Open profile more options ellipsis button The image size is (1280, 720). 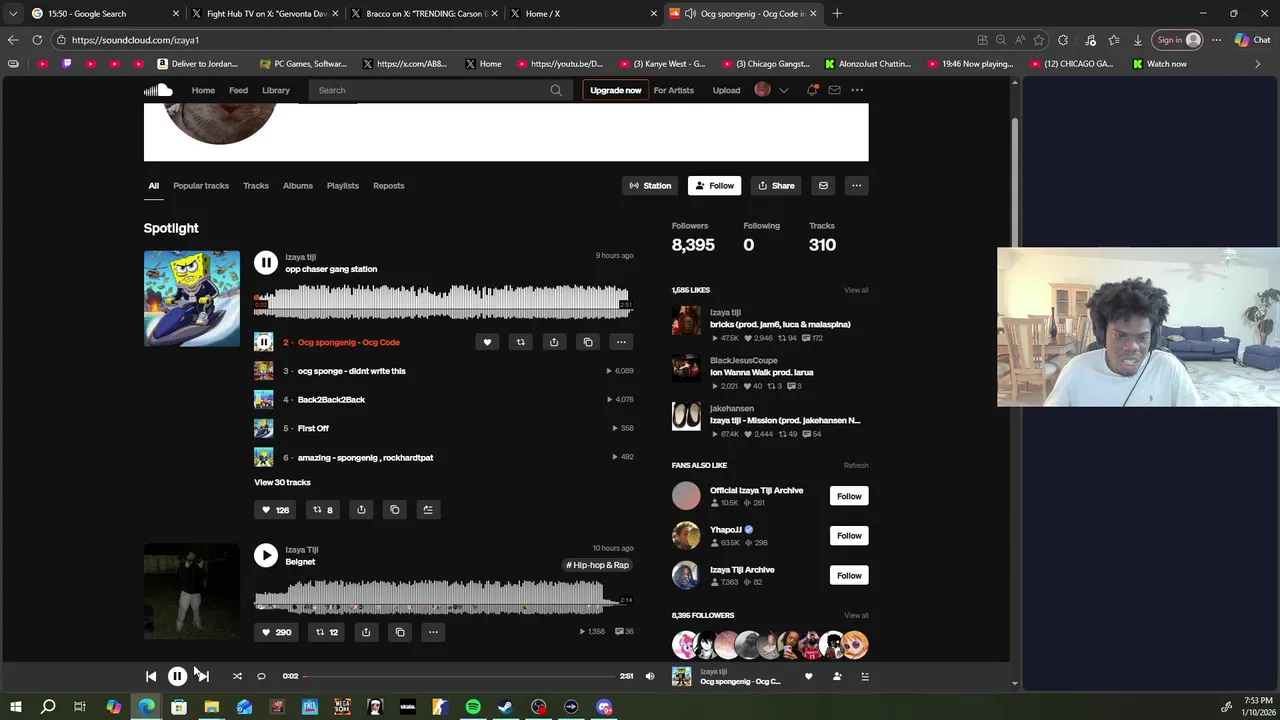pyautogui.click(x=856, y=185)
